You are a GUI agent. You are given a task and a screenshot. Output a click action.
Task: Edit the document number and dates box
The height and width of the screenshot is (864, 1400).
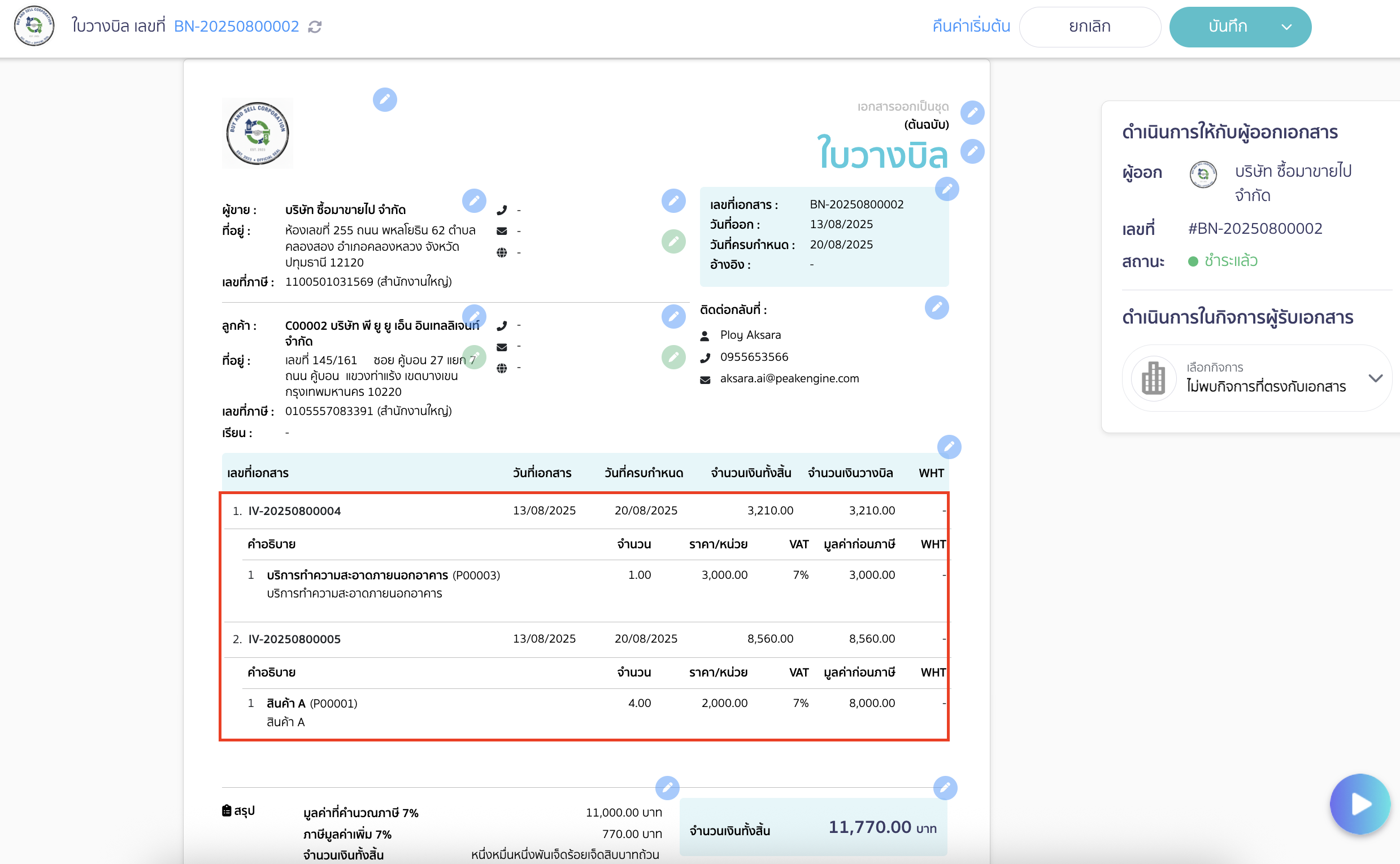coord(947,189)
